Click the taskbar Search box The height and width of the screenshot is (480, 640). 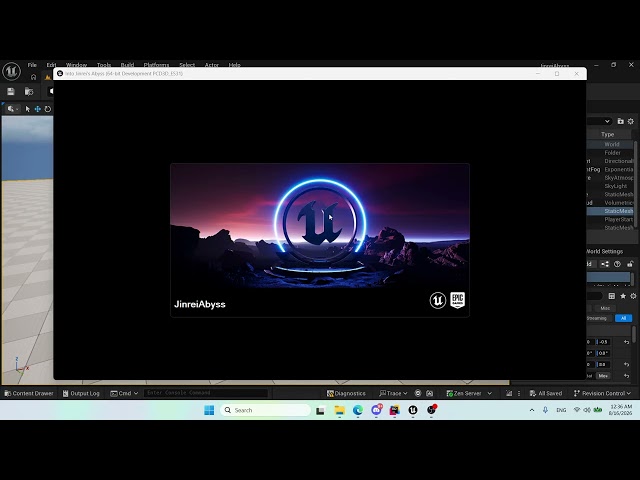point(265,410)
